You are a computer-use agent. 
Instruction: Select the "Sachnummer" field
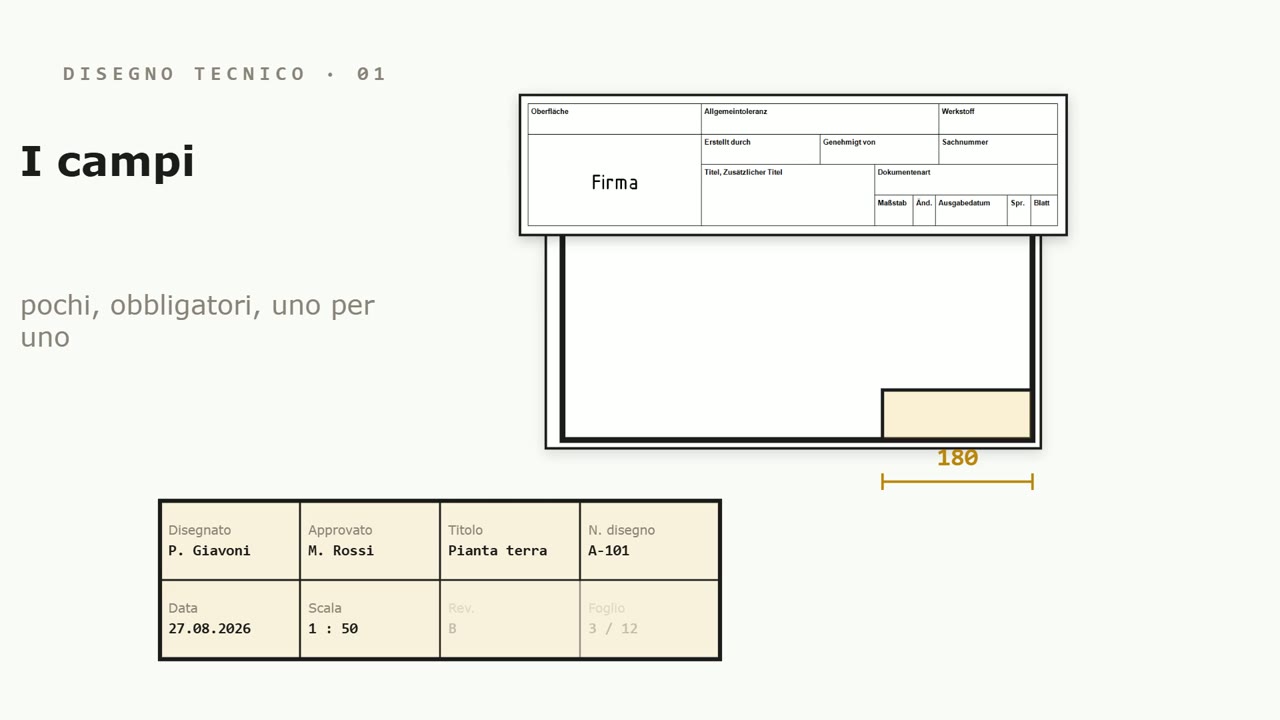point(998,149)
